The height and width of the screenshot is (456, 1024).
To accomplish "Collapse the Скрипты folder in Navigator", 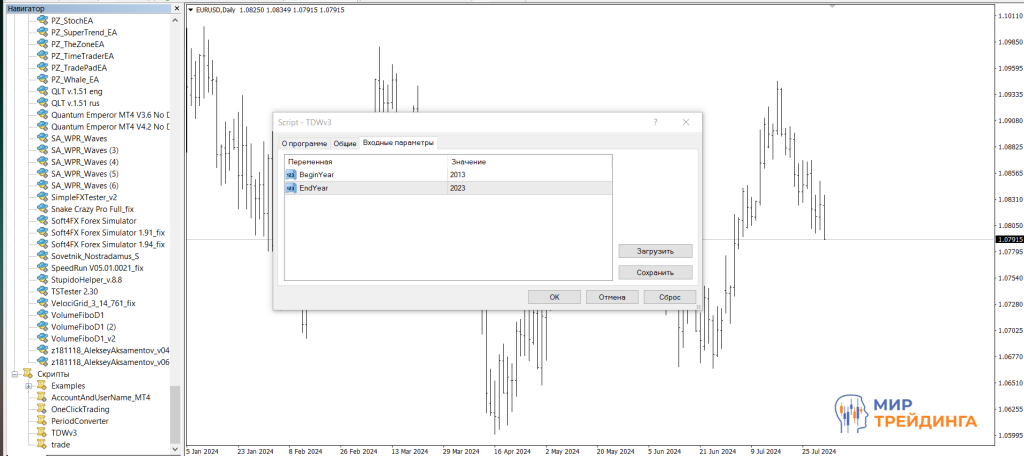I will tap(15, 374).
